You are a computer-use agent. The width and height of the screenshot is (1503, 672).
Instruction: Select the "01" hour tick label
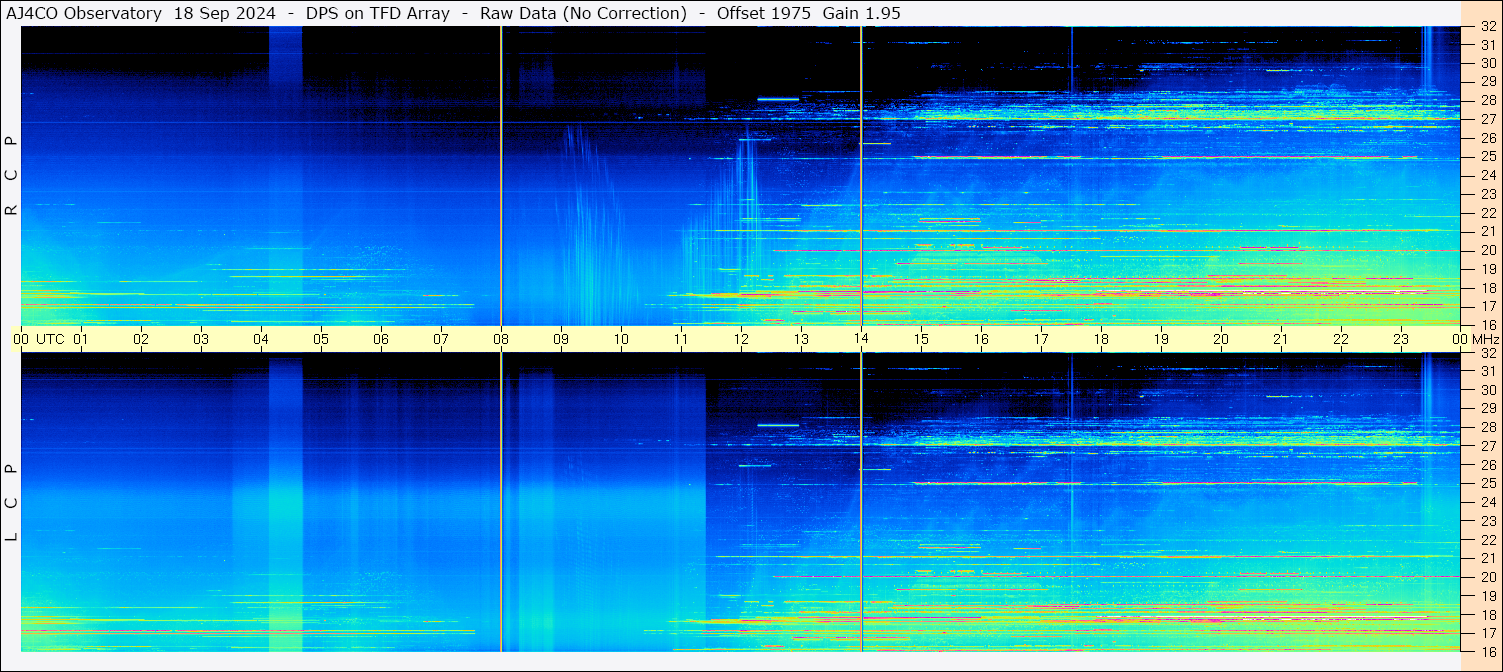click(81, 339)
